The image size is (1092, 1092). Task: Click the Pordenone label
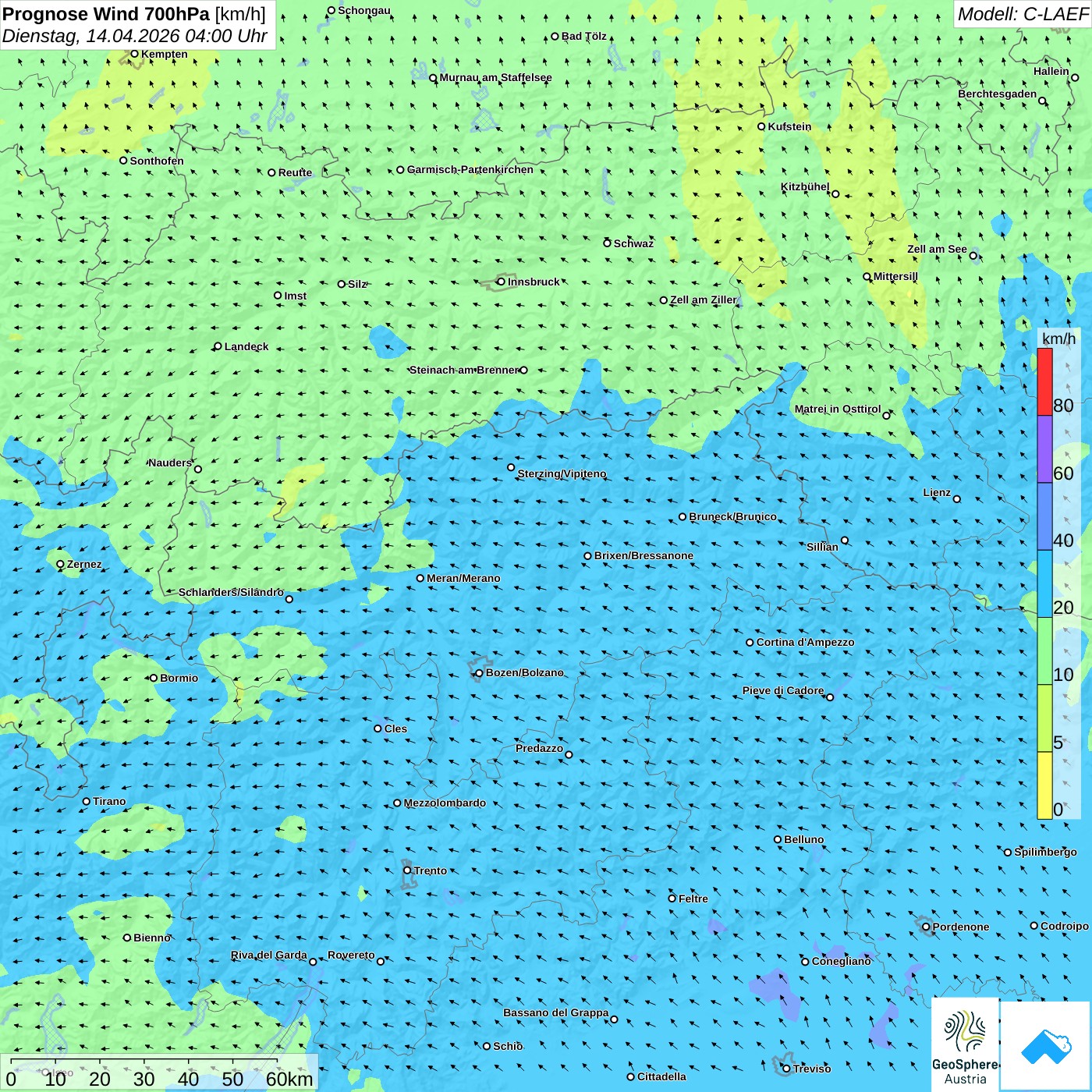[x=960, y=927]
